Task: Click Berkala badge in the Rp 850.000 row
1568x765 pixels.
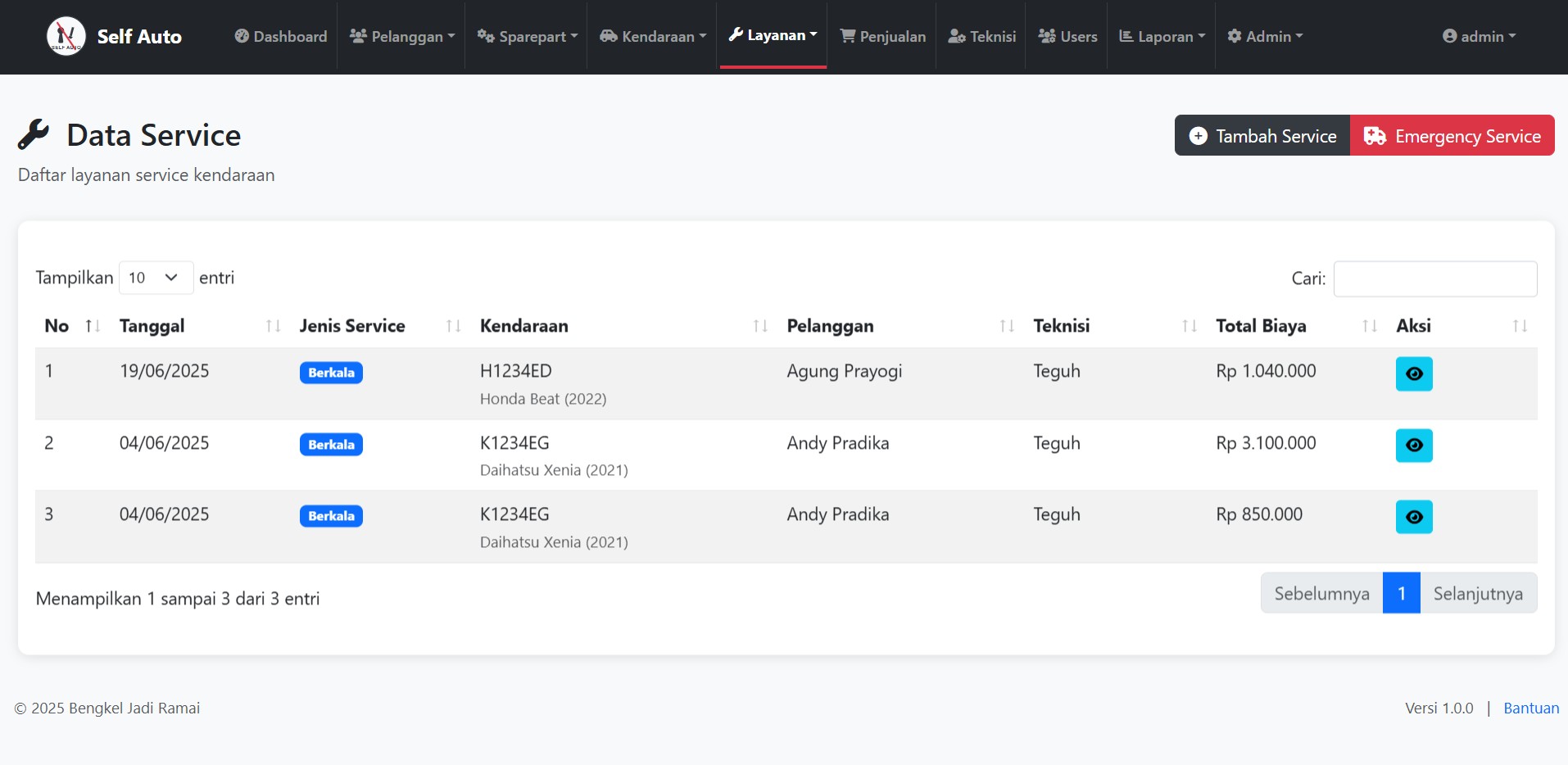Action: point(331,516)
